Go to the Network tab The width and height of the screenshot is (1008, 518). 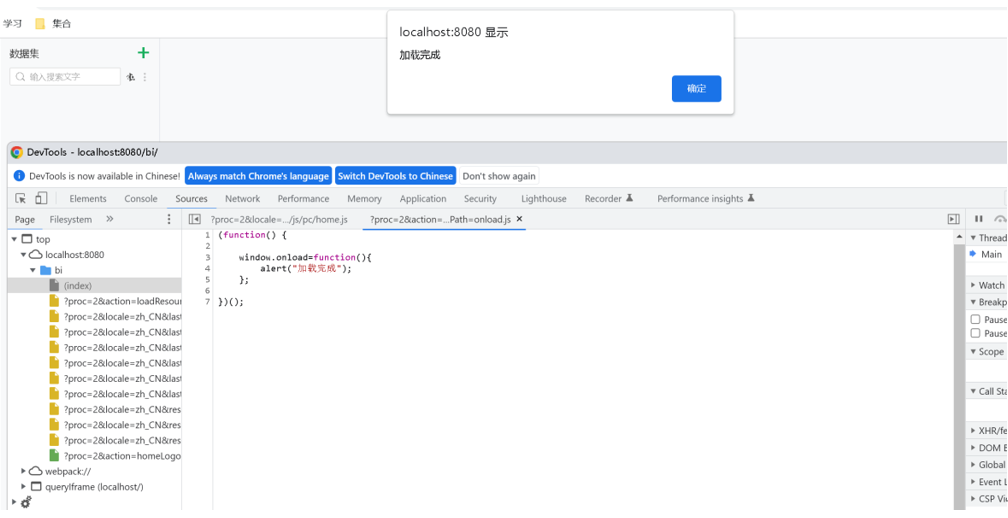coord(242,199)
